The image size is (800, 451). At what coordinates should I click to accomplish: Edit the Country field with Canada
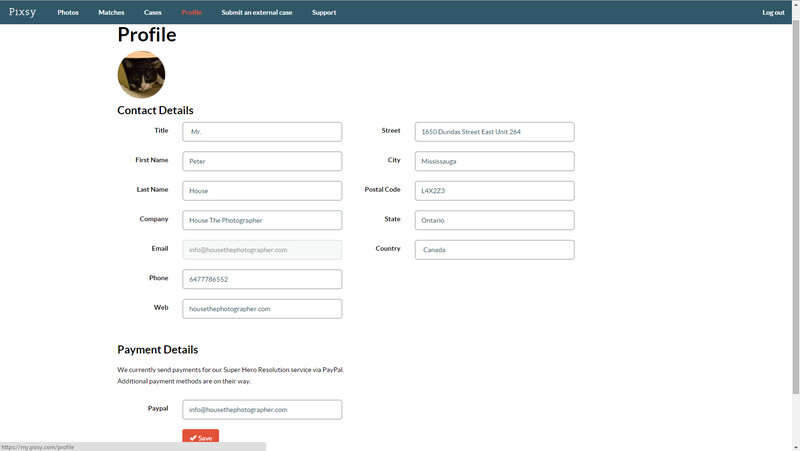(x=494, y=250)
